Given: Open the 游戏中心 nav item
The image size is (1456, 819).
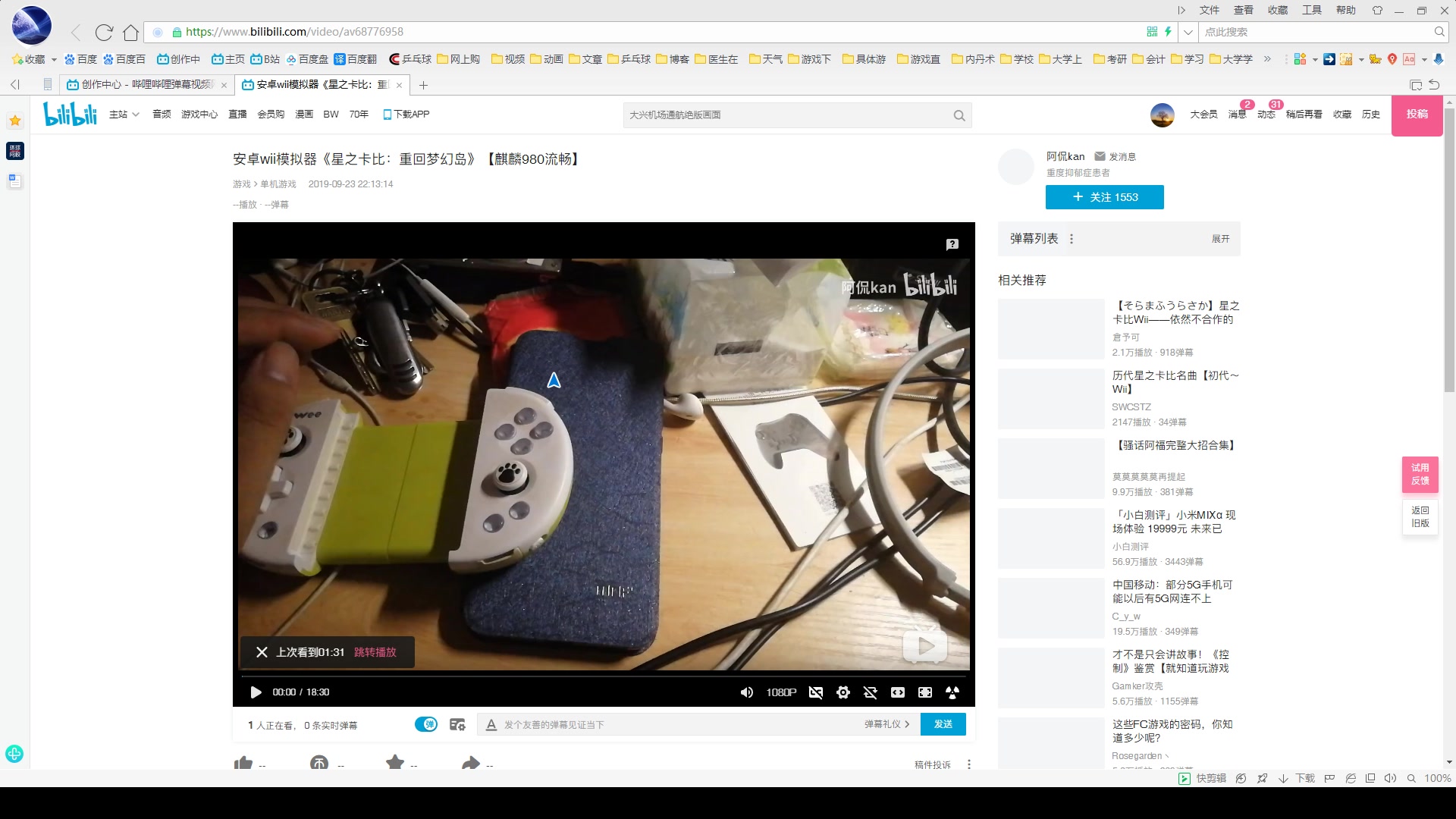Looking at the screenshot, I should pos(199,115).
